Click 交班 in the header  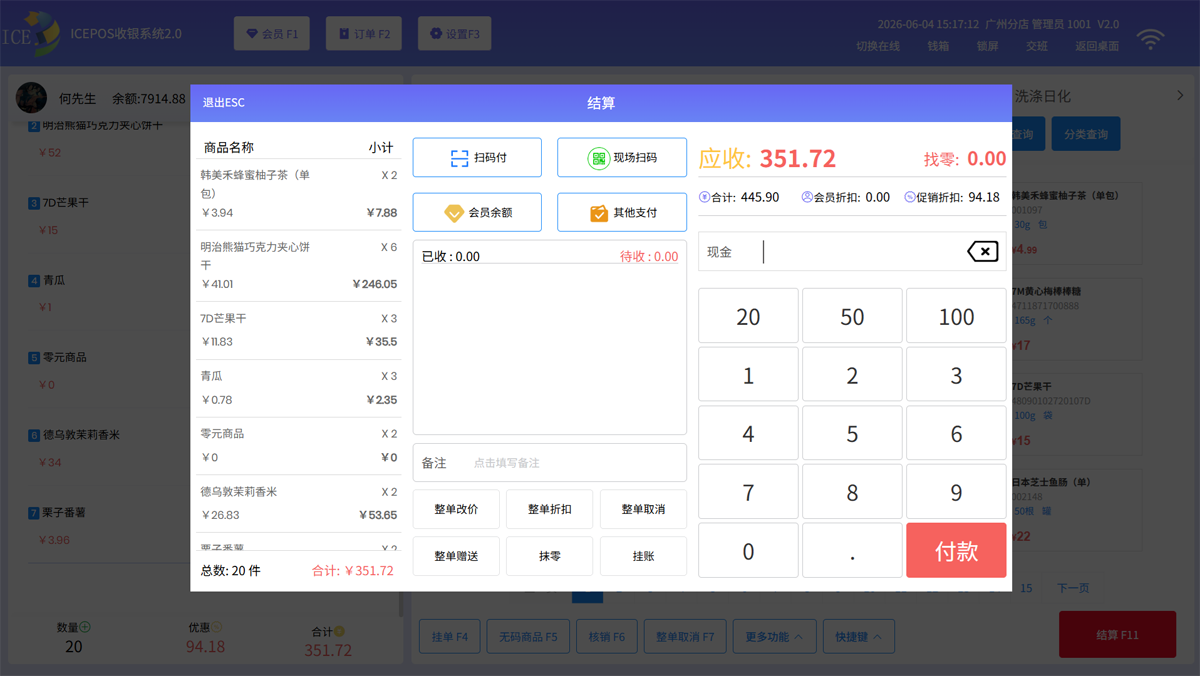1037,46
